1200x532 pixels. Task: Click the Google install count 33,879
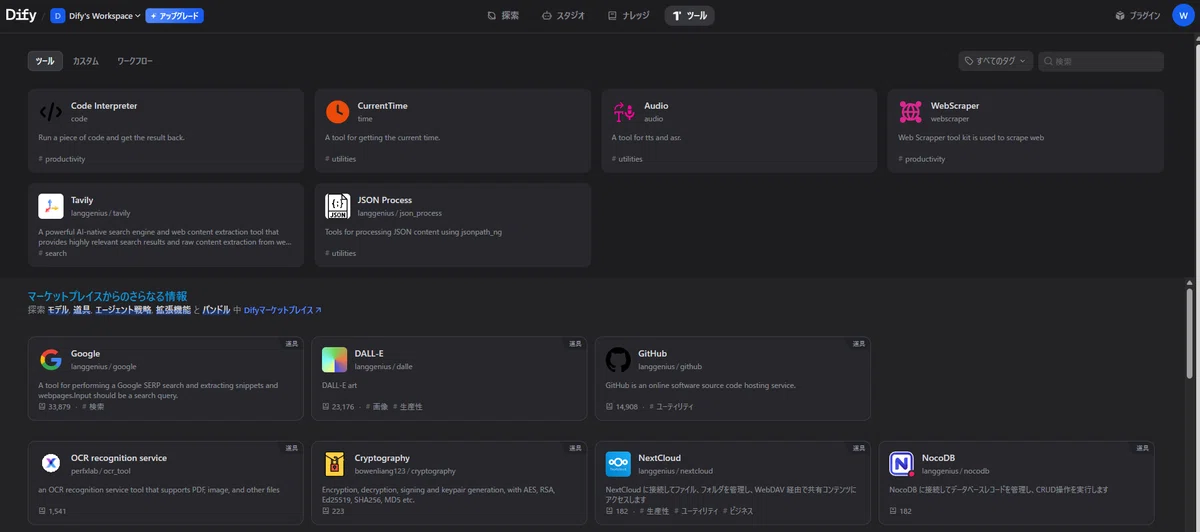[x=55, y=407]
